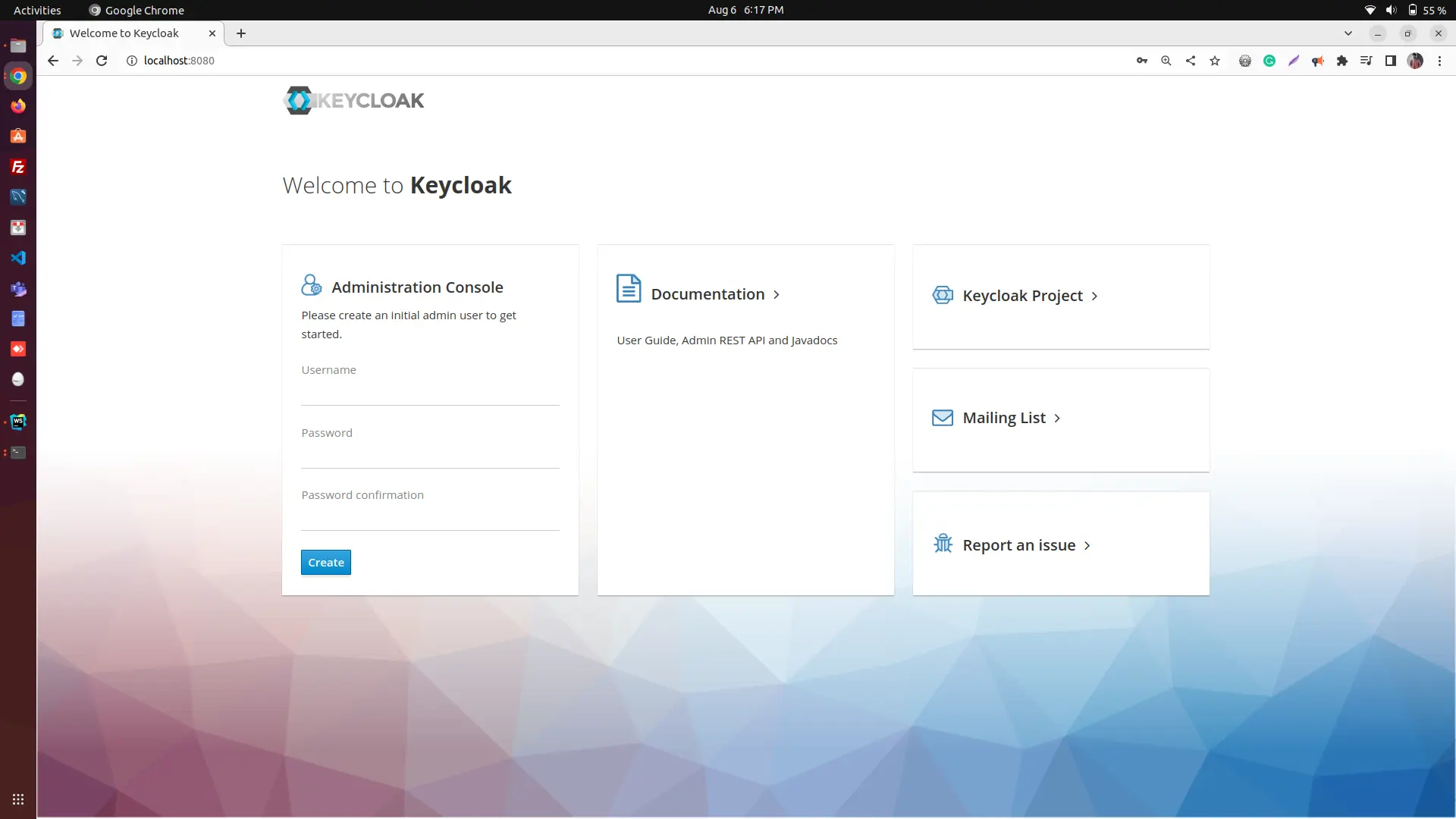The image size is (1456, 819).
Task: Open FileZilla from the dock
Action: coord(18,167)
